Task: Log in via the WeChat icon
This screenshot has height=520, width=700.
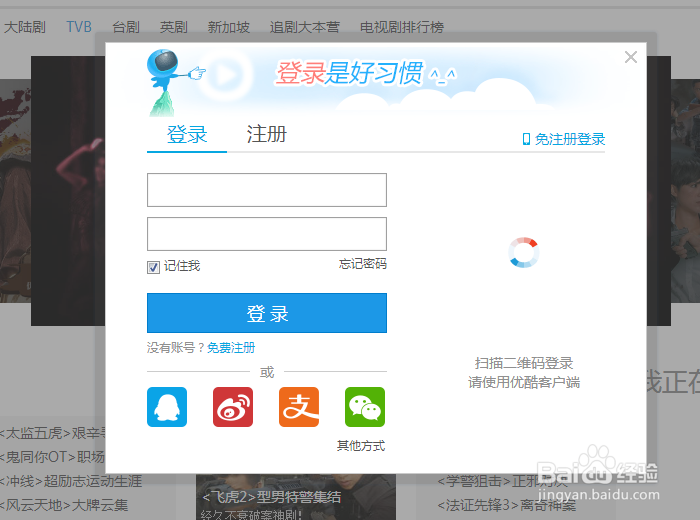Action: point(365,407)
